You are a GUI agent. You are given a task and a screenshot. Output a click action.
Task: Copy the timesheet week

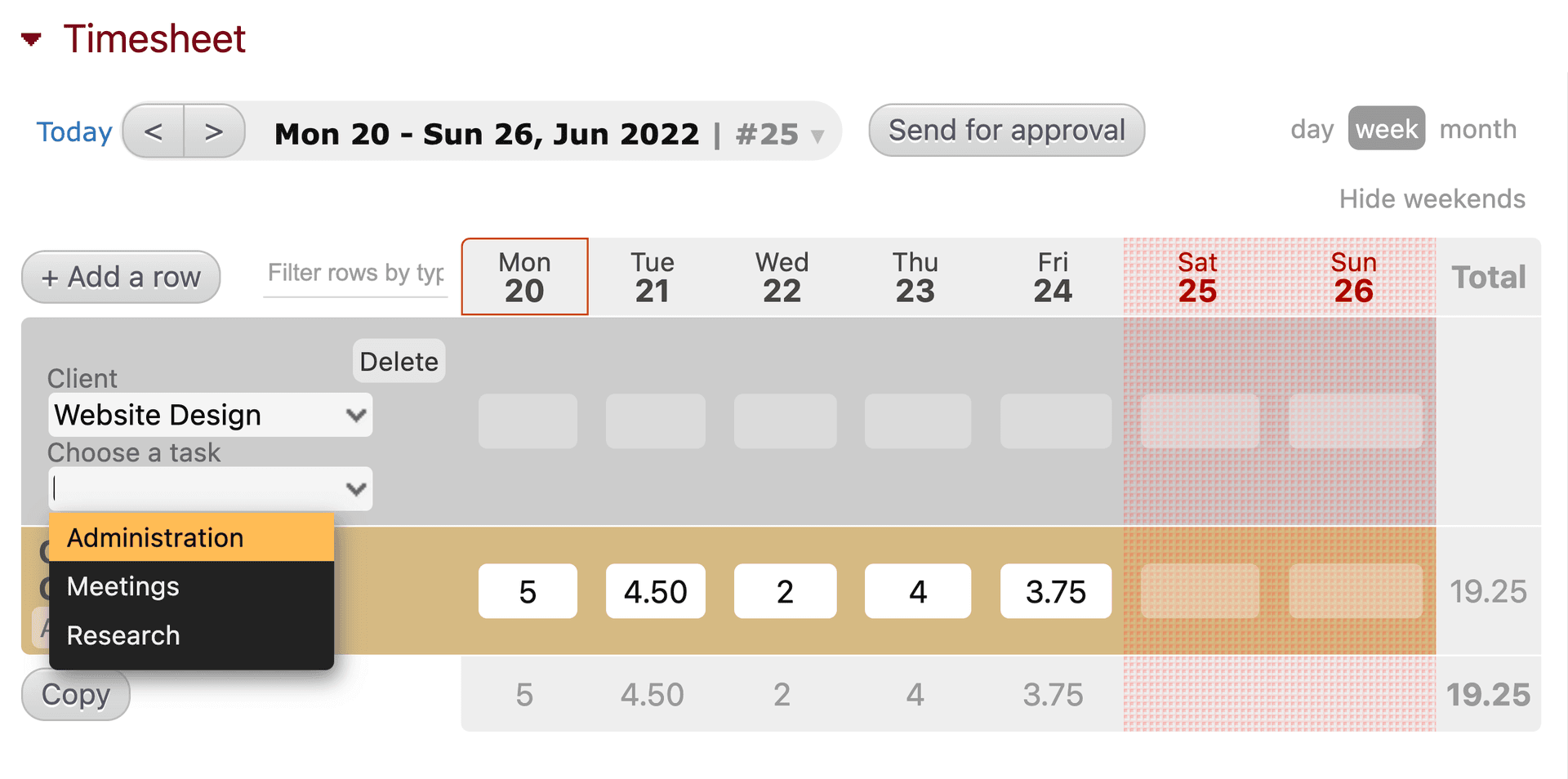pos(74,694)
